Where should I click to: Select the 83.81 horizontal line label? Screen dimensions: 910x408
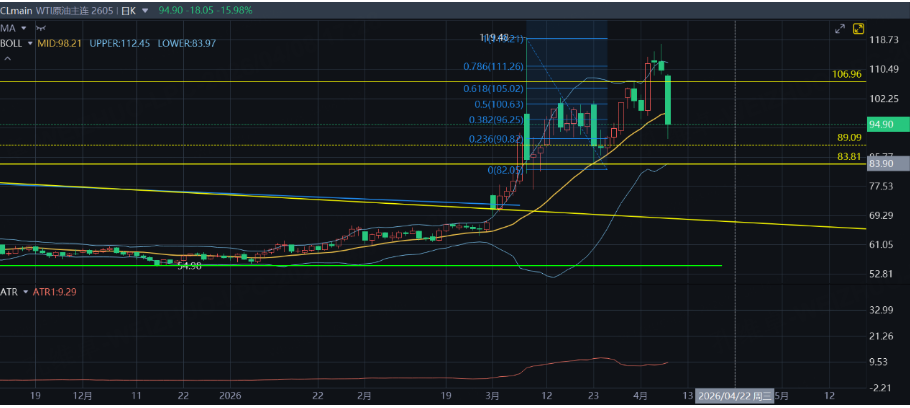(x=849, y=157)
